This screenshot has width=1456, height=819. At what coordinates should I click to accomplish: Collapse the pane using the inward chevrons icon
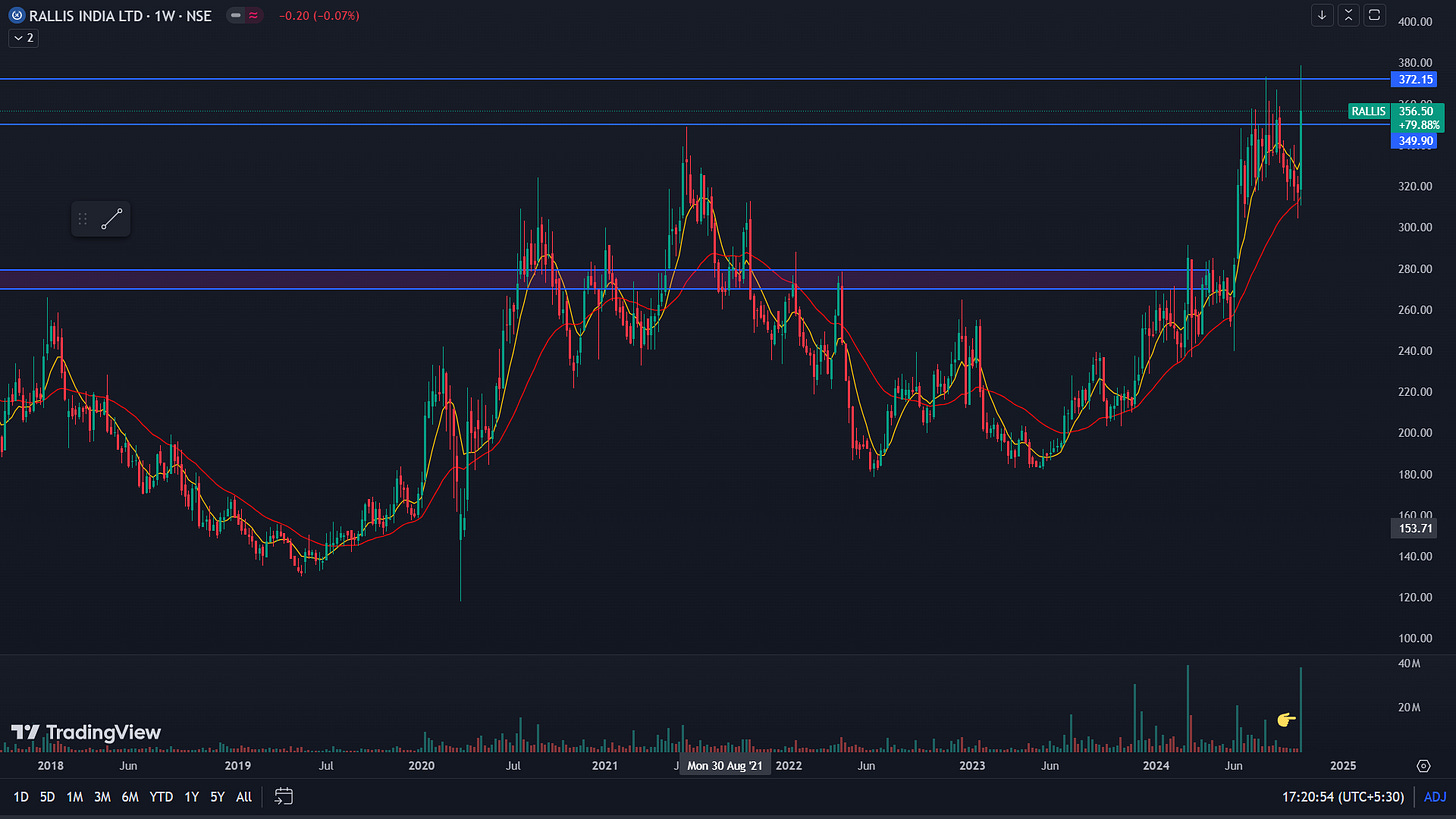tap(1349, 15)
